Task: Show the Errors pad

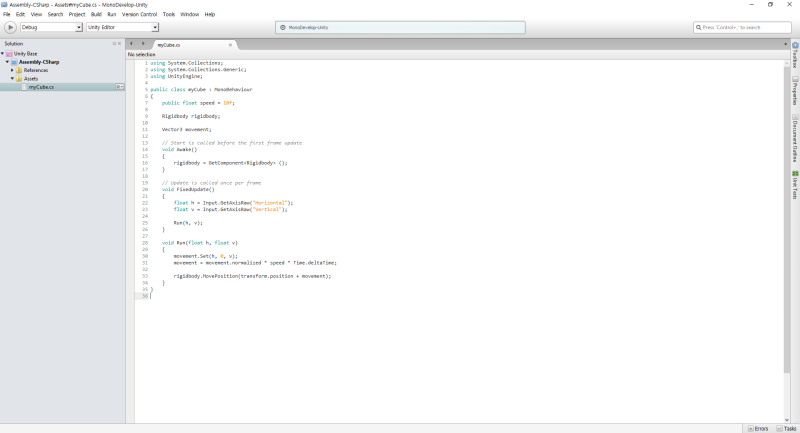Action: (758, 429)
